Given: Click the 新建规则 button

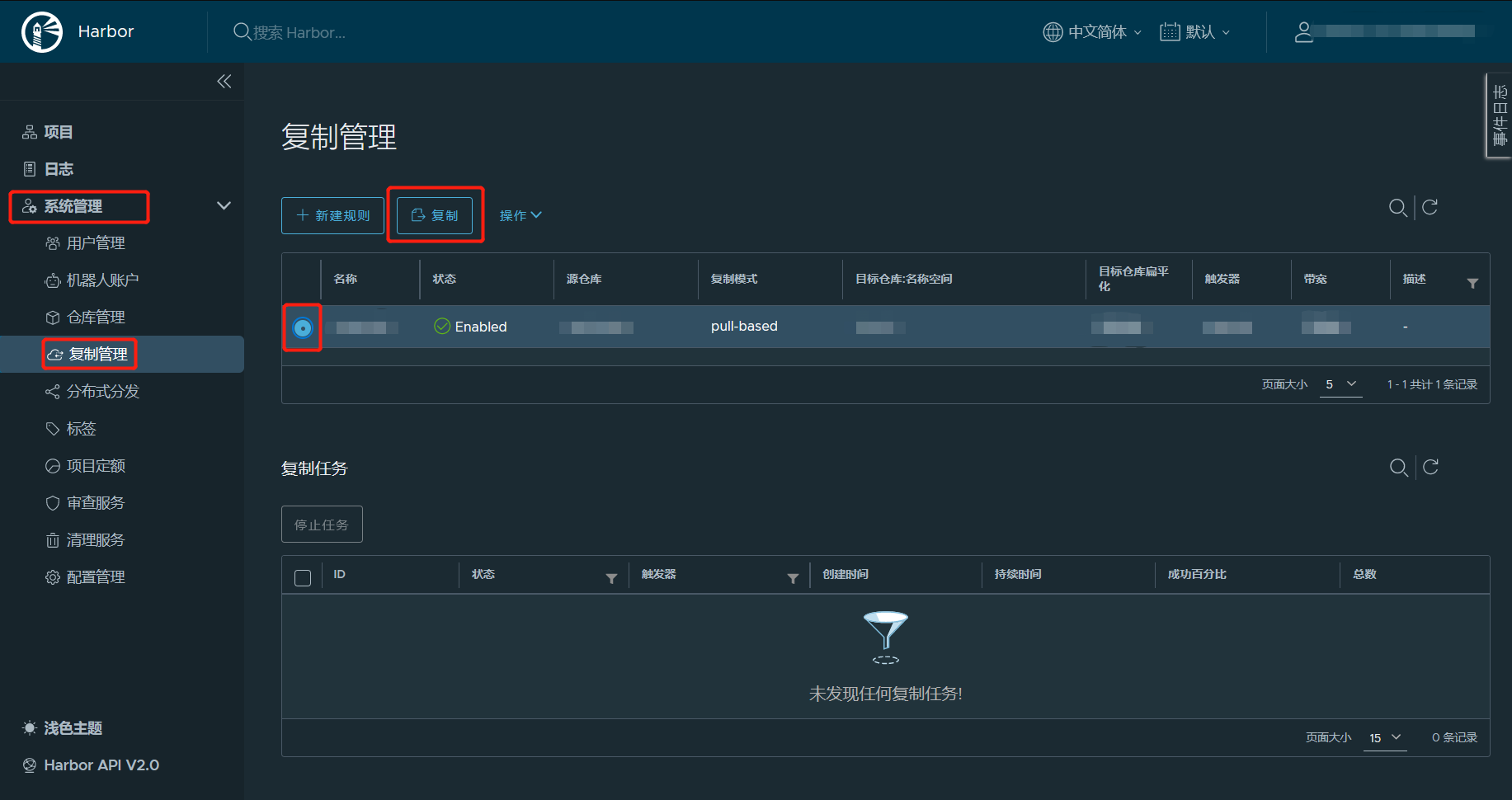Looking at the screenshot, I should (332, 215).
